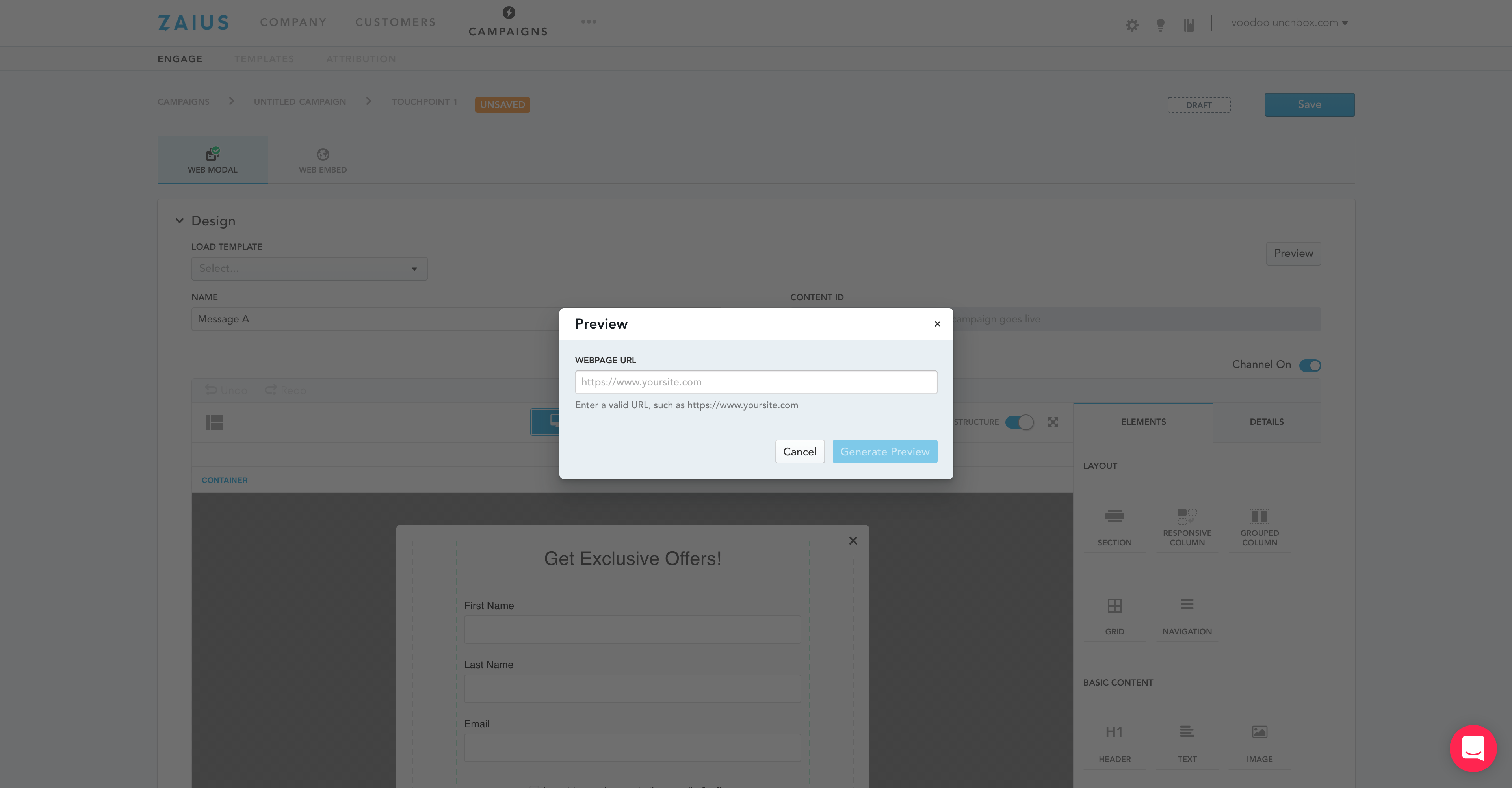Collapse the Design section chevron

(x=180, y=221)
